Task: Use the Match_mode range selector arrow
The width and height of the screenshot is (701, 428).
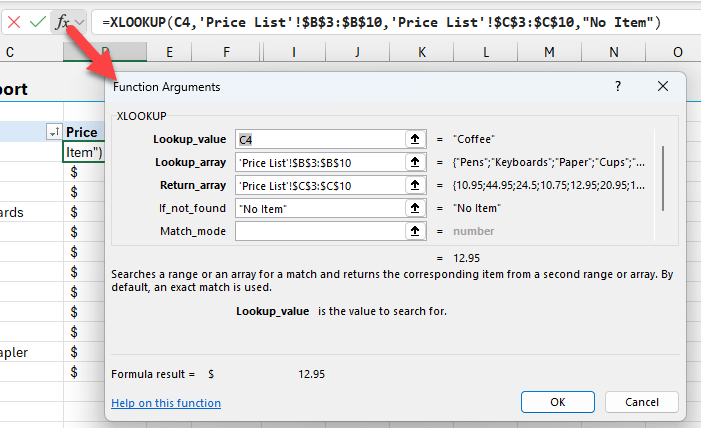Action: point(415,231)
